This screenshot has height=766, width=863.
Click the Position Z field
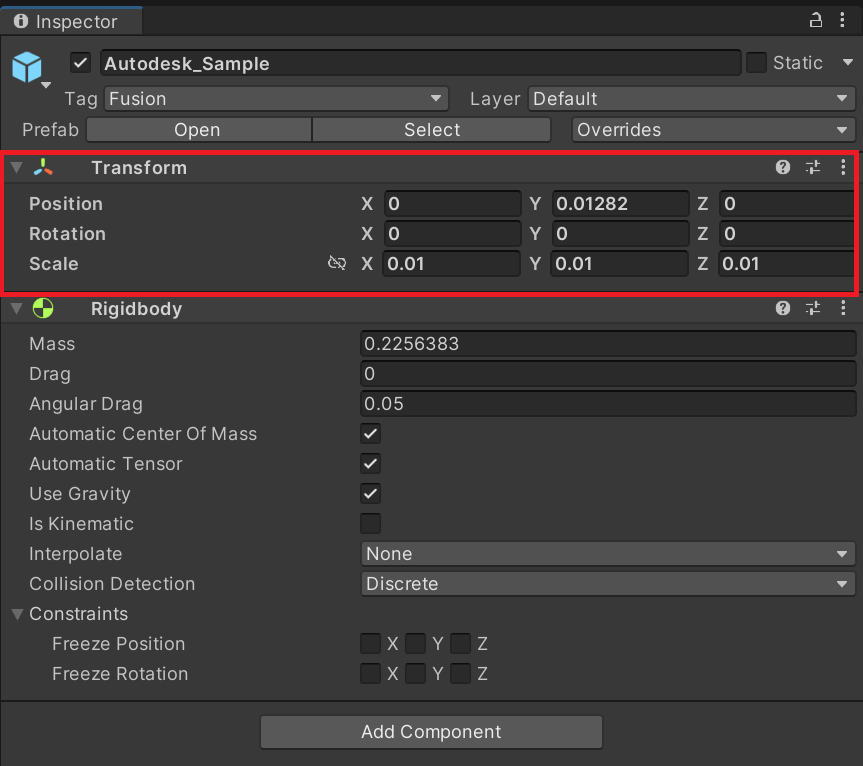pyautogui.click(x=787, y=204)
